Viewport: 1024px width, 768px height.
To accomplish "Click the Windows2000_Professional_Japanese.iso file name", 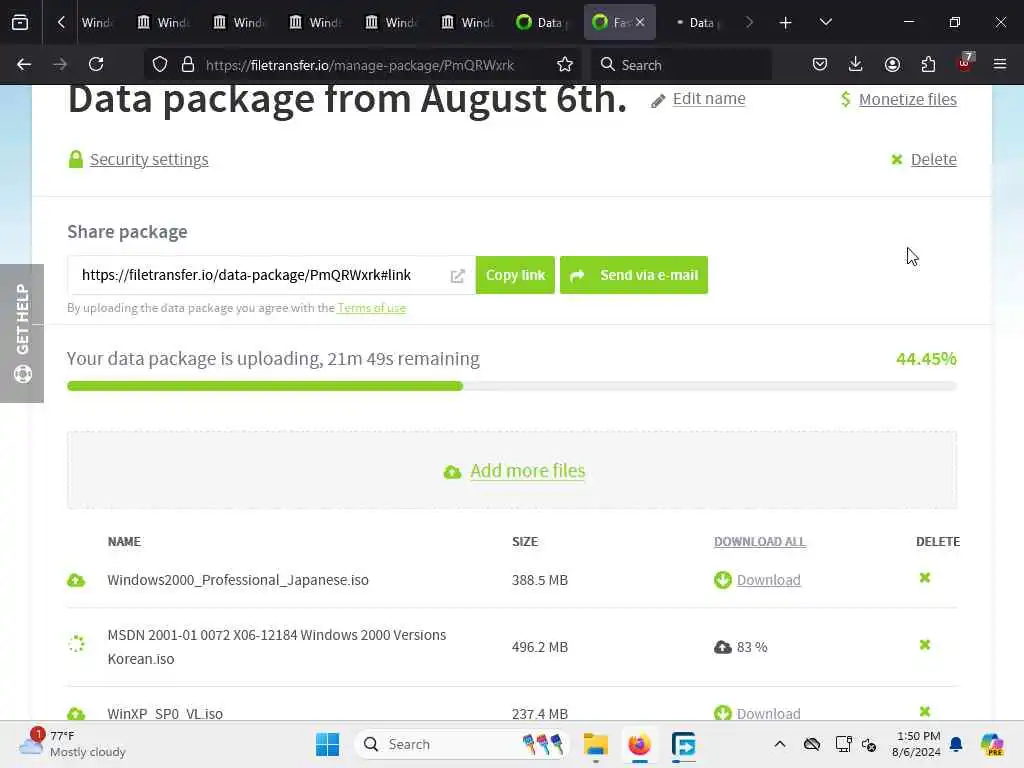I will [x=238, y=580].
